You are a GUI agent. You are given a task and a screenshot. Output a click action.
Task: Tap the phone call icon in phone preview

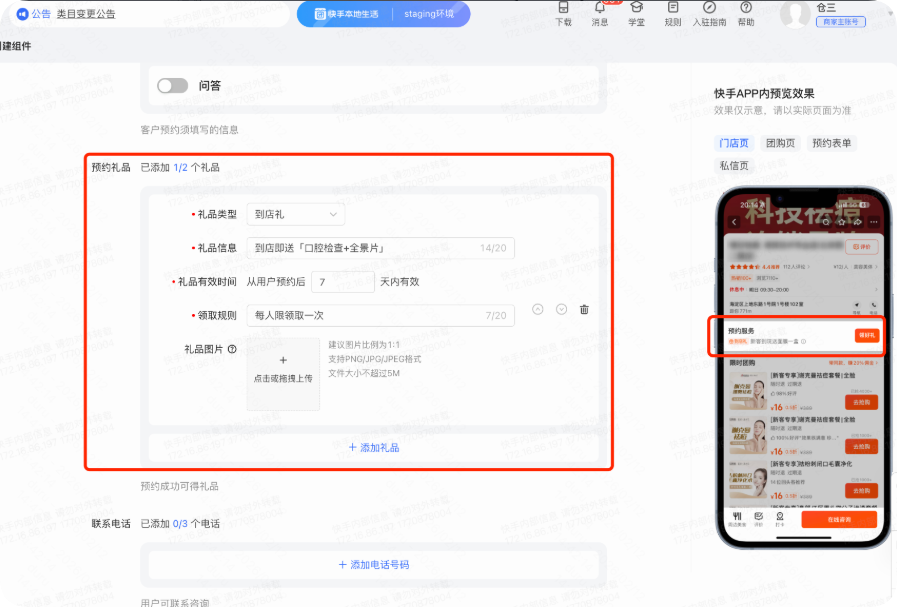[874, 306]
